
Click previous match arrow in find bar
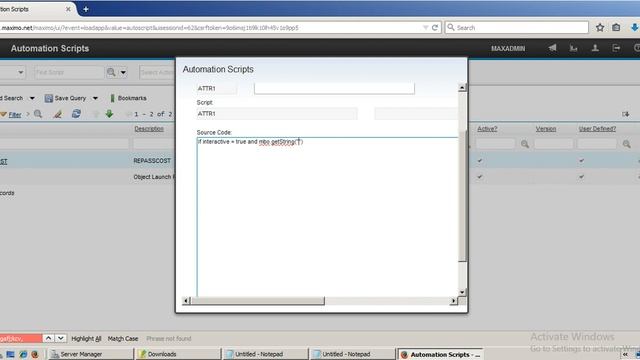click(48, 338)
